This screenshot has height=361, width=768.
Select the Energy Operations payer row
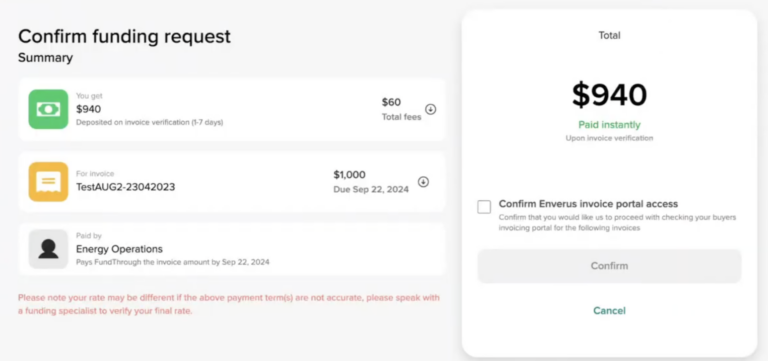pyautogui.click(x=232, y=249)
